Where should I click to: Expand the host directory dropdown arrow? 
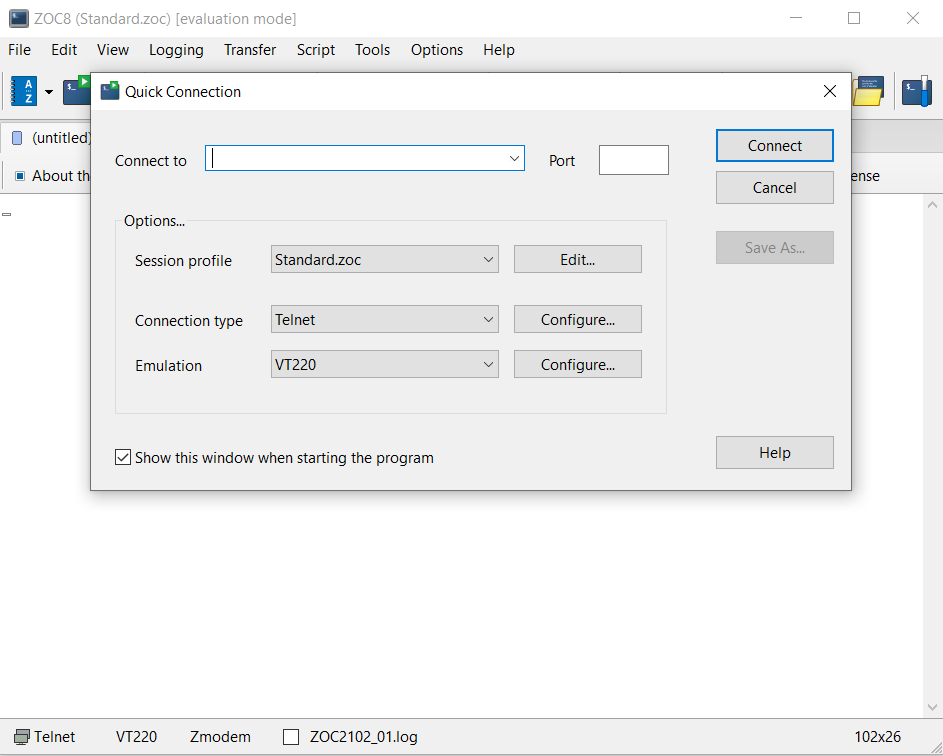tap(49, 92)
